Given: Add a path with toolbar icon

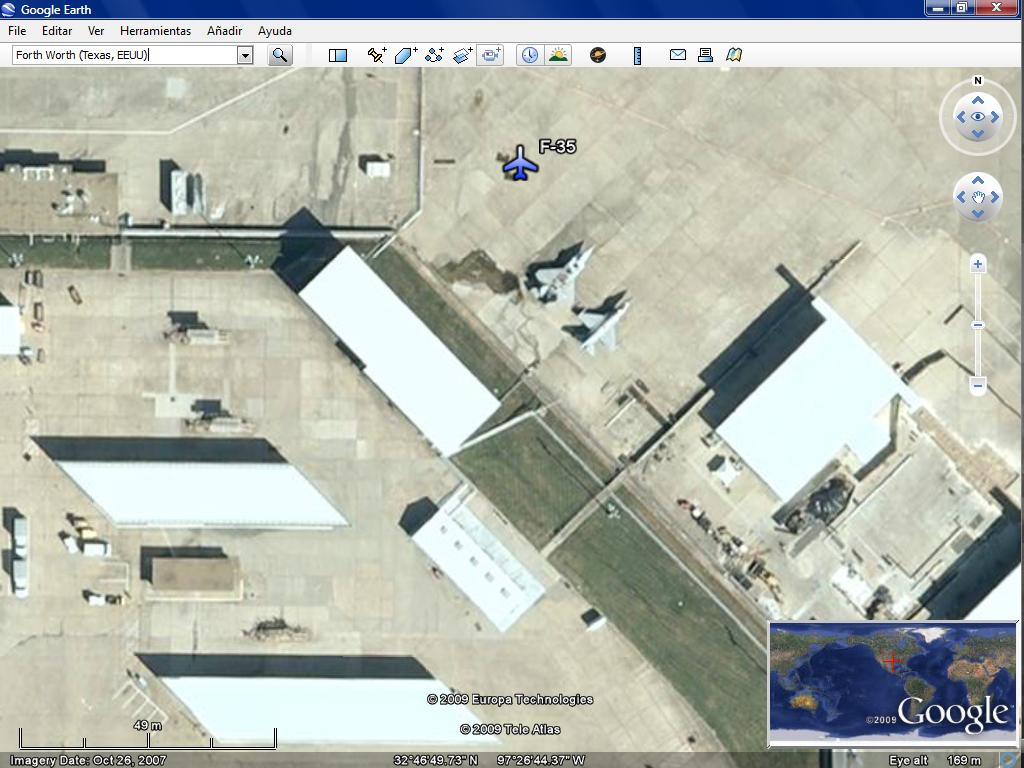Looking at the screenshot, I should click(x=434, y=55).
